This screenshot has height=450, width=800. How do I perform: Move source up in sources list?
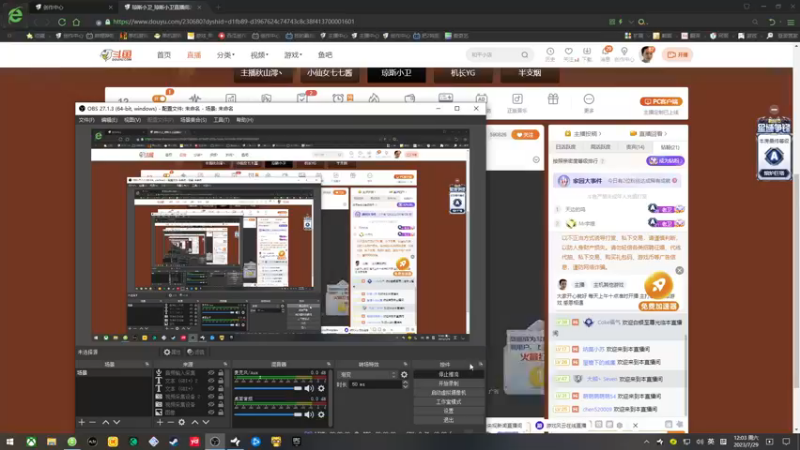(x=195, y=422)
